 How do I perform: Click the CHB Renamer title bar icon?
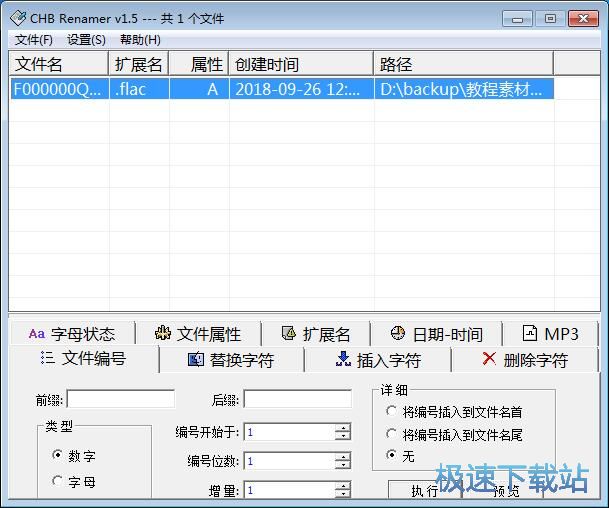click(x=18, y=18)
